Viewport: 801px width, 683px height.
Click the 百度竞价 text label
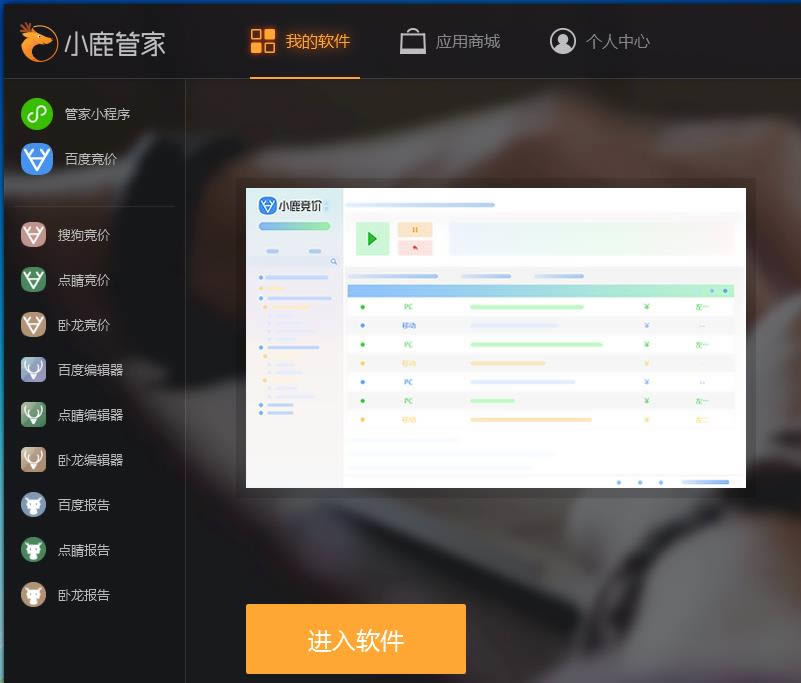(91, 159)
